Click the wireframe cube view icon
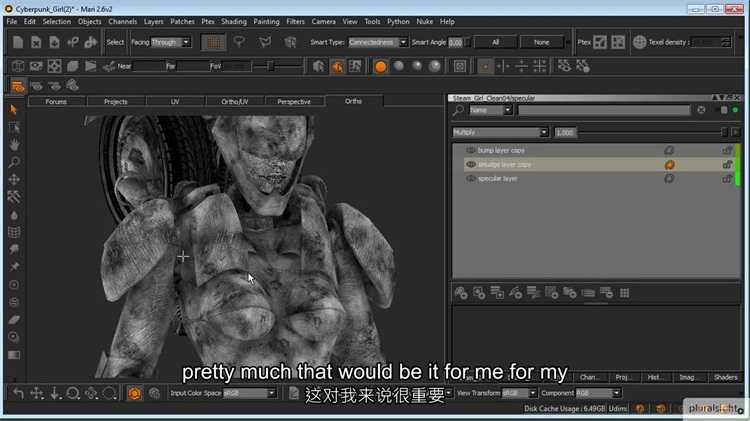This screenshot has width=750, height=421. click(18, 66)
